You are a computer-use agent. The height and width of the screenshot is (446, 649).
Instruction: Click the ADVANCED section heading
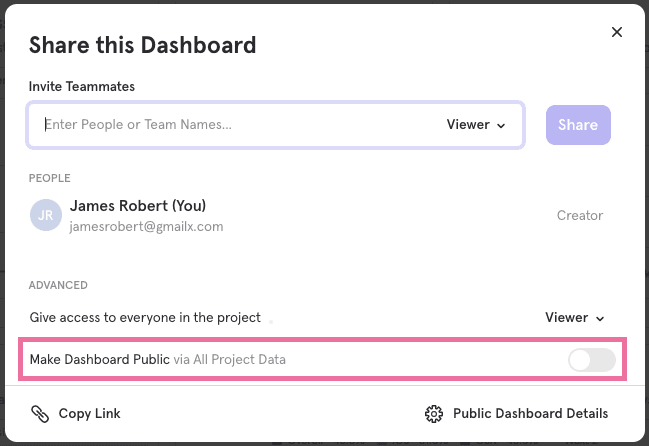(x=58, y=285)
